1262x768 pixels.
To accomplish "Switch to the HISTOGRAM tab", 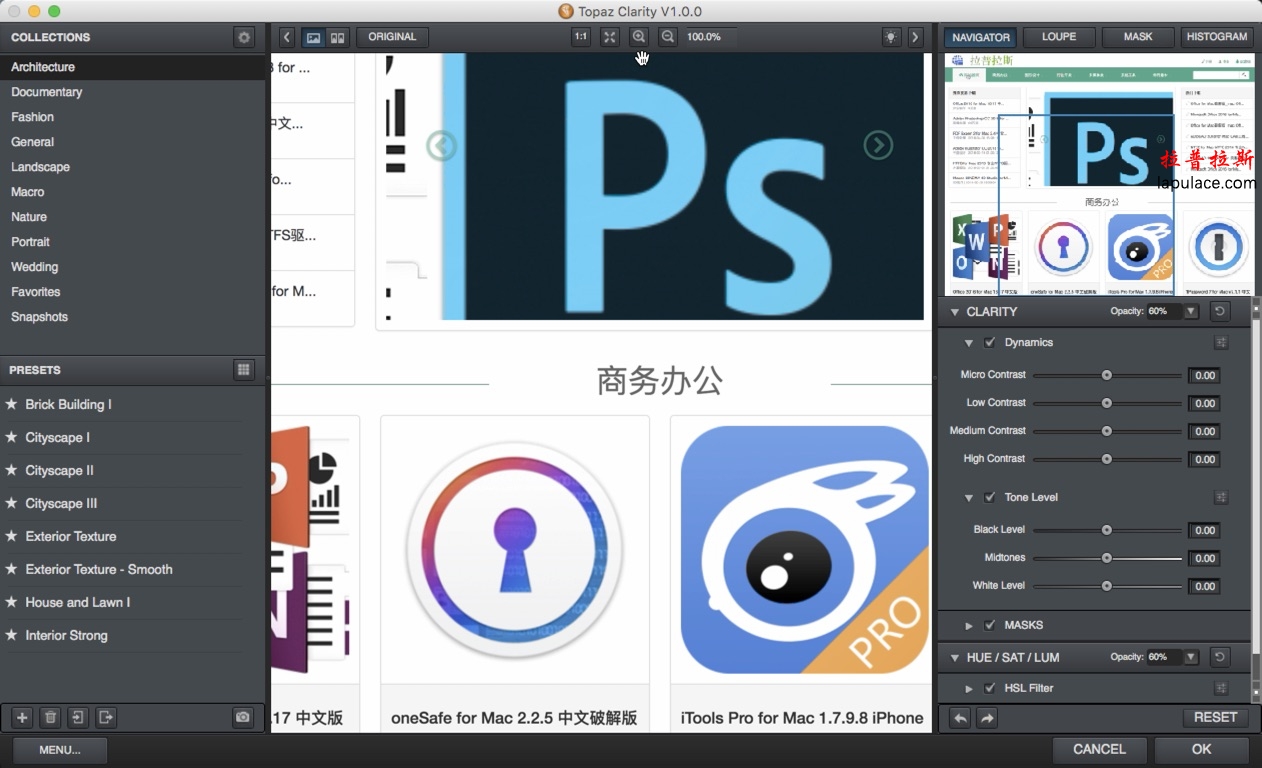I will tap(1216, 36).
